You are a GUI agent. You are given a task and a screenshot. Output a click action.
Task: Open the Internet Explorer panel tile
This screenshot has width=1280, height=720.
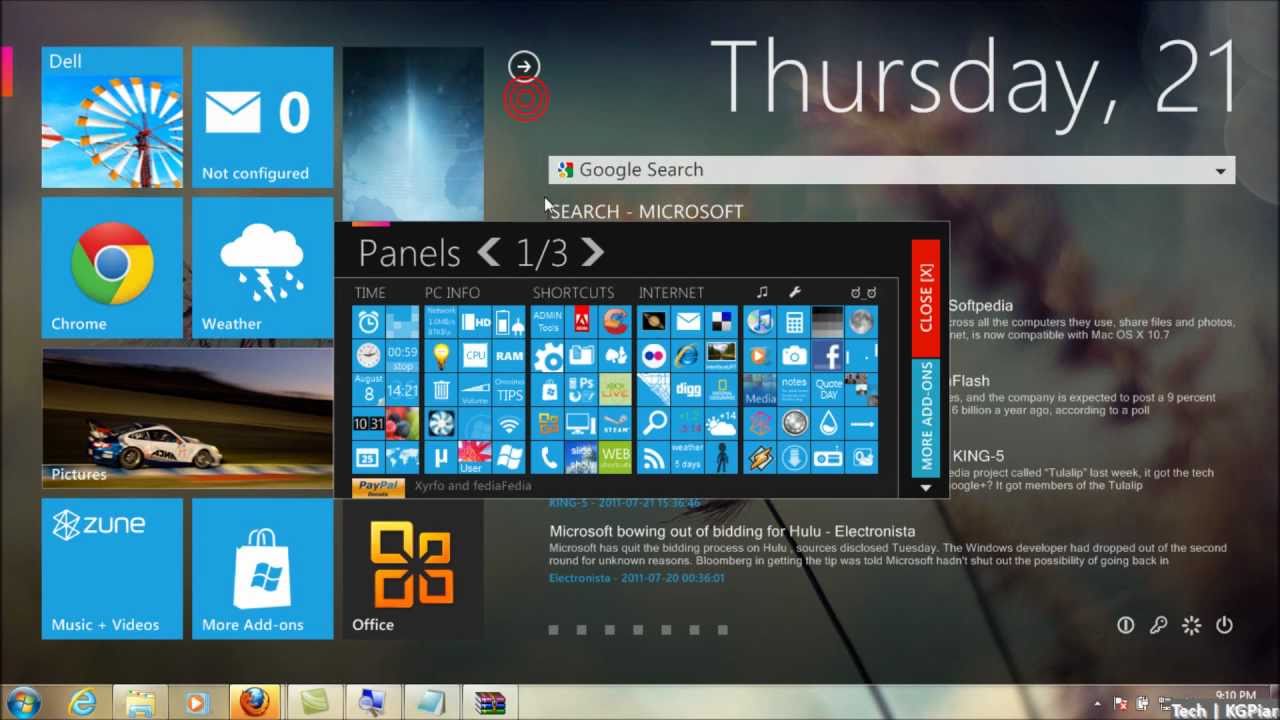click(x=688, y=355)
